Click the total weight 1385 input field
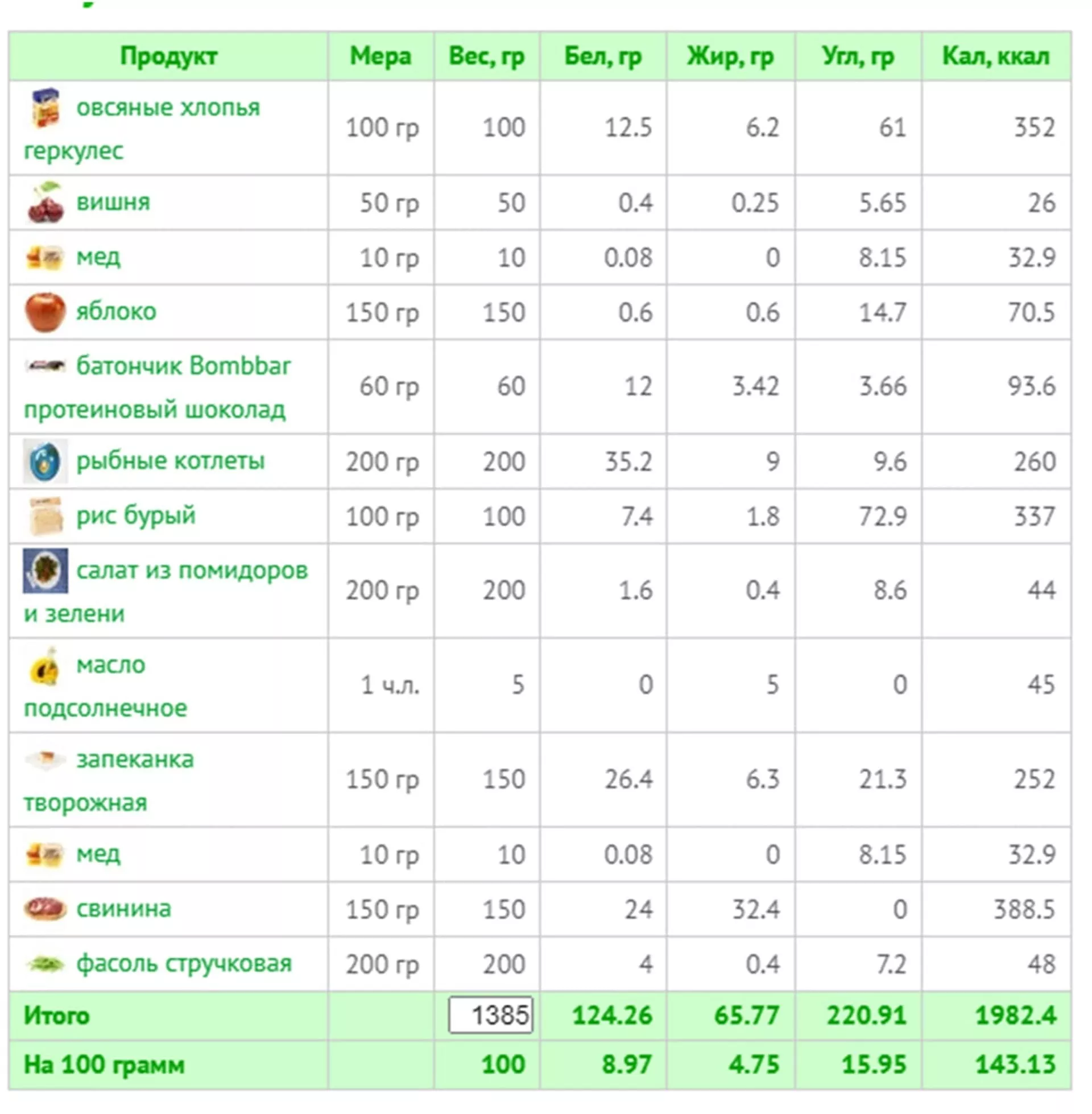Screen dimensions: 1092x1114 coord(490,1016)
